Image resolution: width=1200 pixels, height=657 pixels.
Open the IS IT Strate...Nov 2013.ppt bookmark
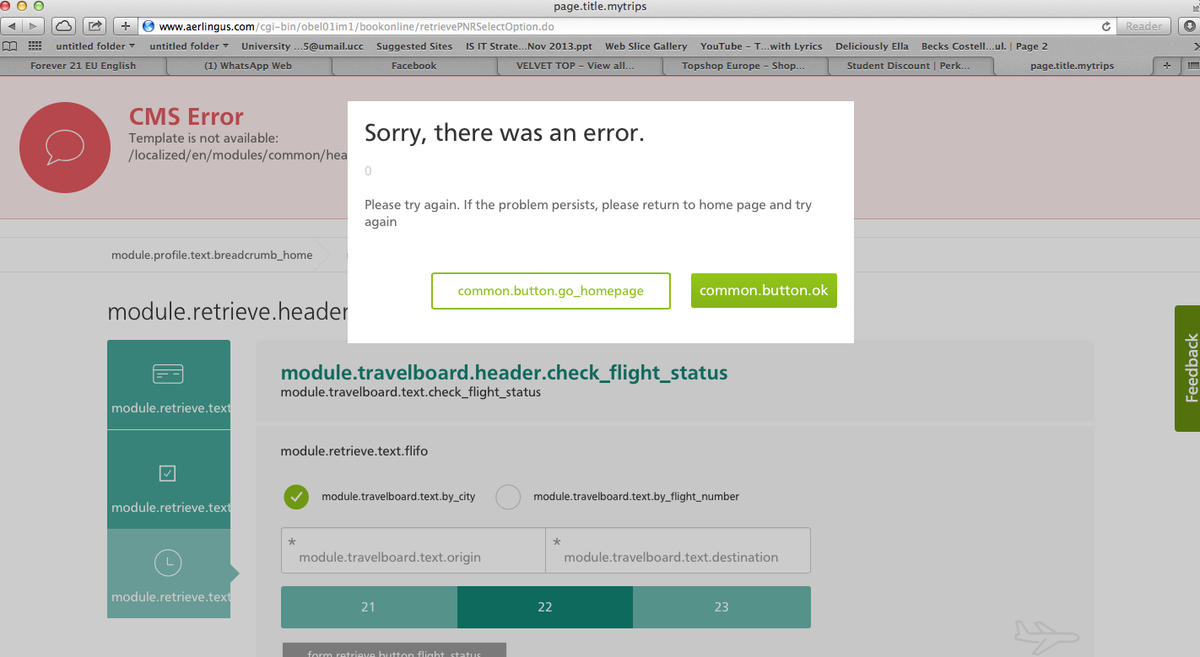click(x=528, y=46)
